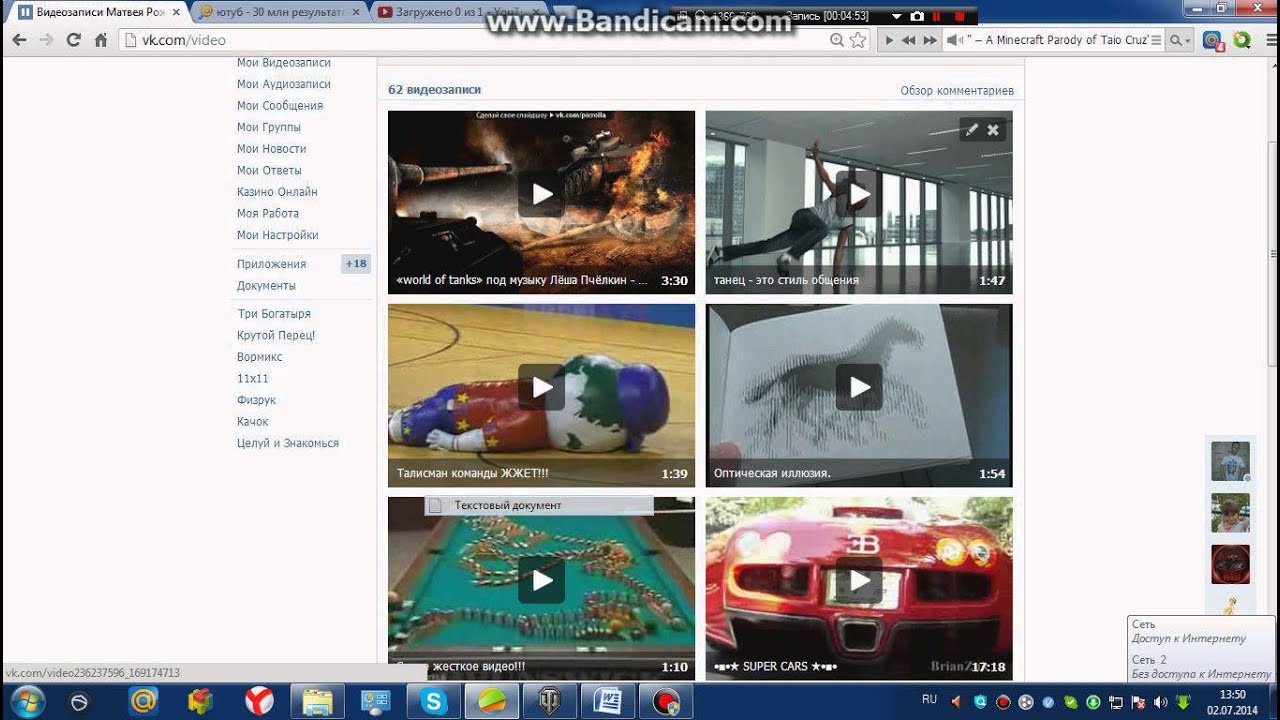
Task: Open Мои Аудиозаписи in sidebar
Action: tap(284, 84)
